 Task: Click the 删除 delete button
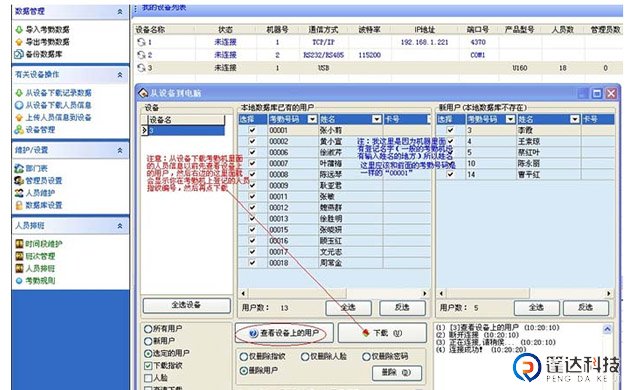click(x=396, y=373)
